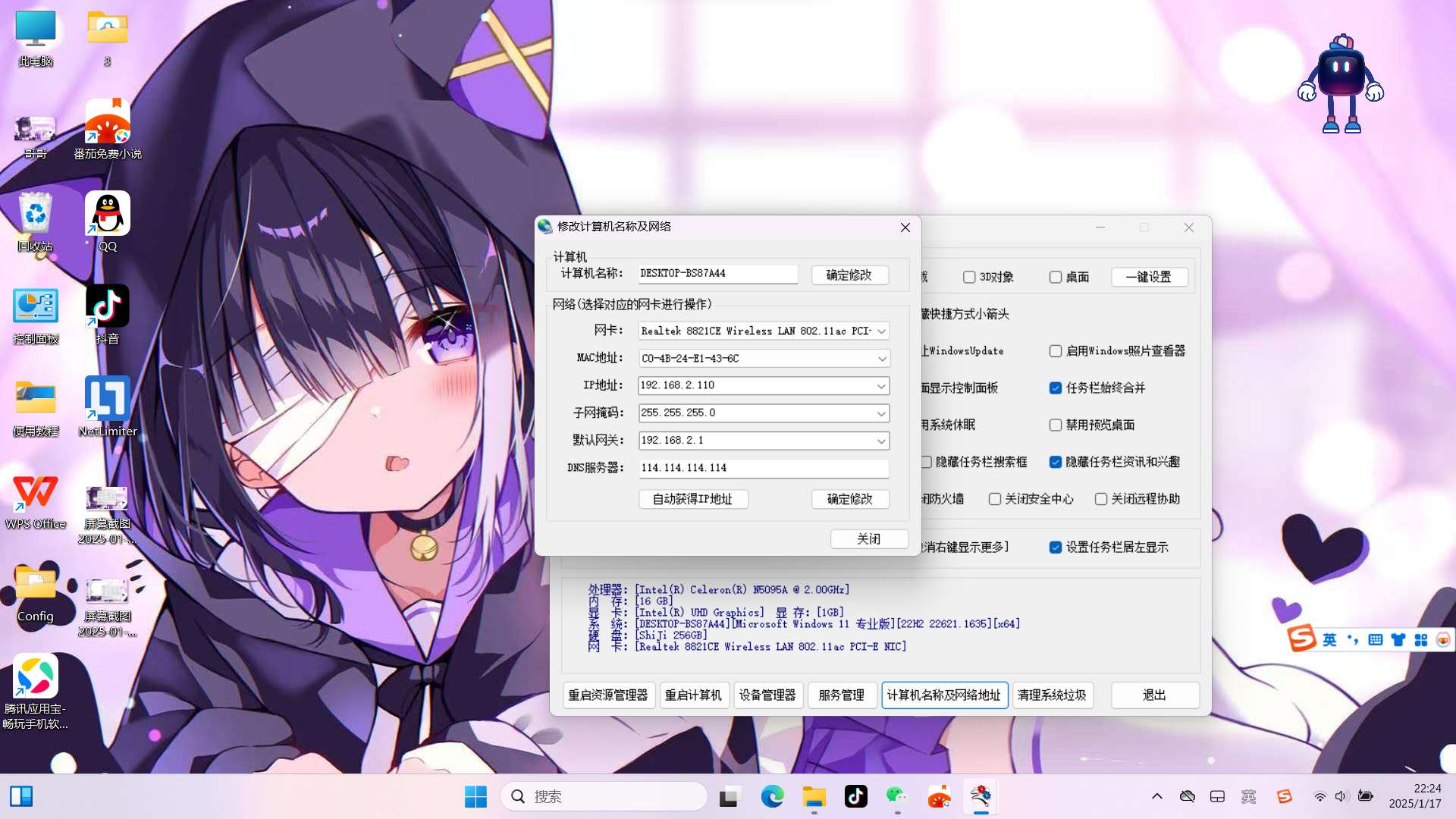
Task: Open the Config folder on desktop
Action: pos(35,593)
